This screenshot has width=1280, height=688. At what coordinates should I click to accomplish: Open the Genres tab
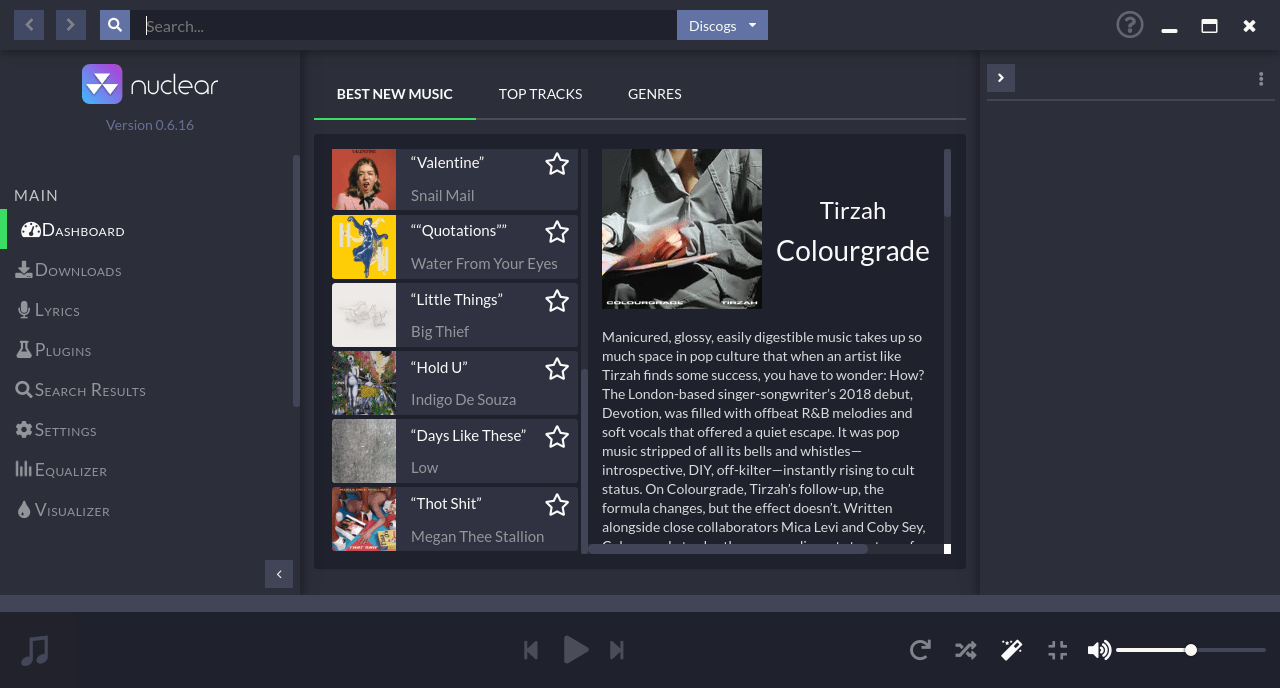(x=654, y=94)
